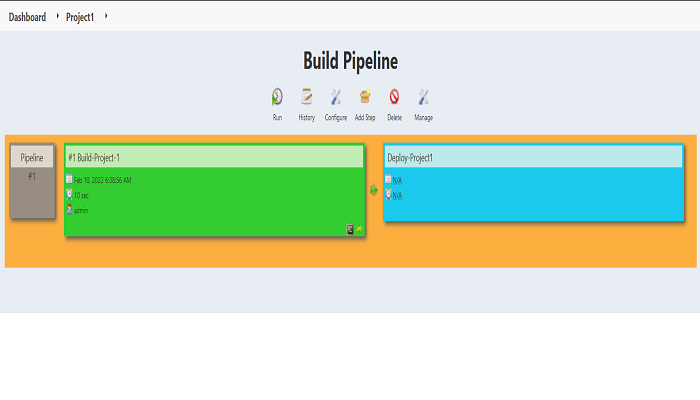Click the calendar icon in Deploy-Project1
This screenshot has height=400, width=700.
pyautogui.click(x=388, y=179)
